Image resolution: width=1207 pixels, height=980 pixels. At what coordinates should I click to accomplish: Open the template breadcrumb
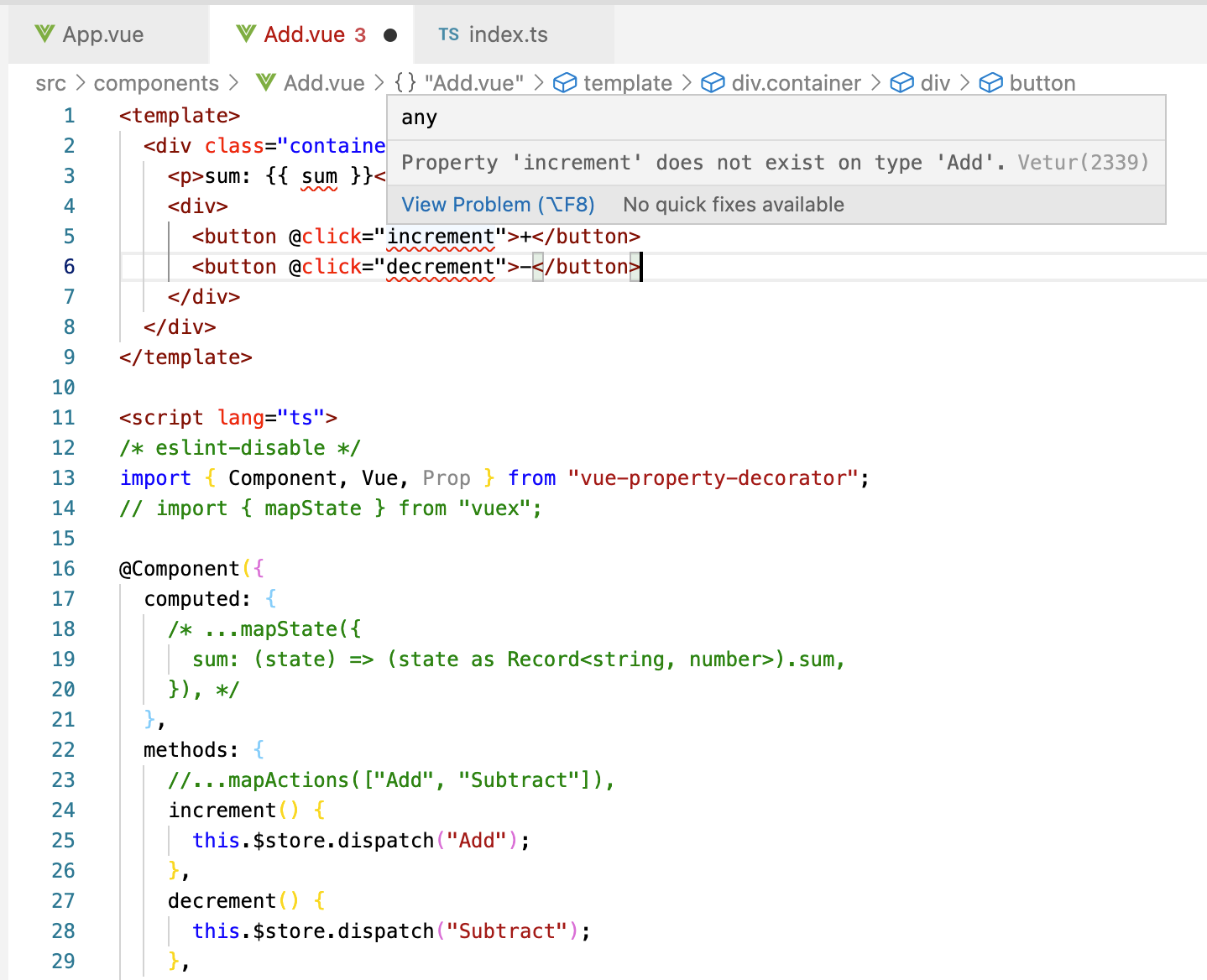[628, 83]
